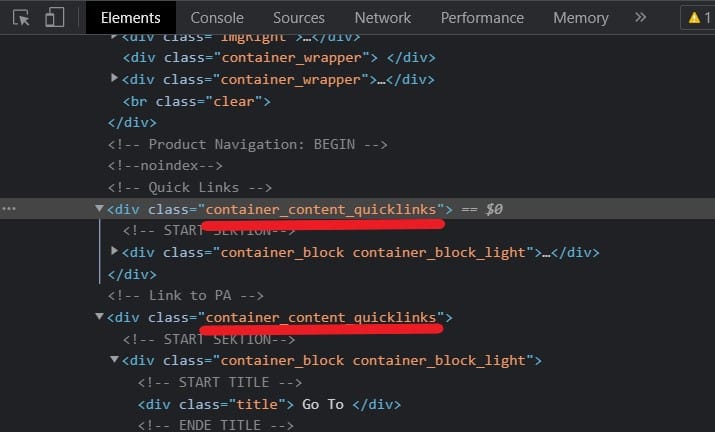Switch to the Console tab
715x432 pixels.
(217, 18)
